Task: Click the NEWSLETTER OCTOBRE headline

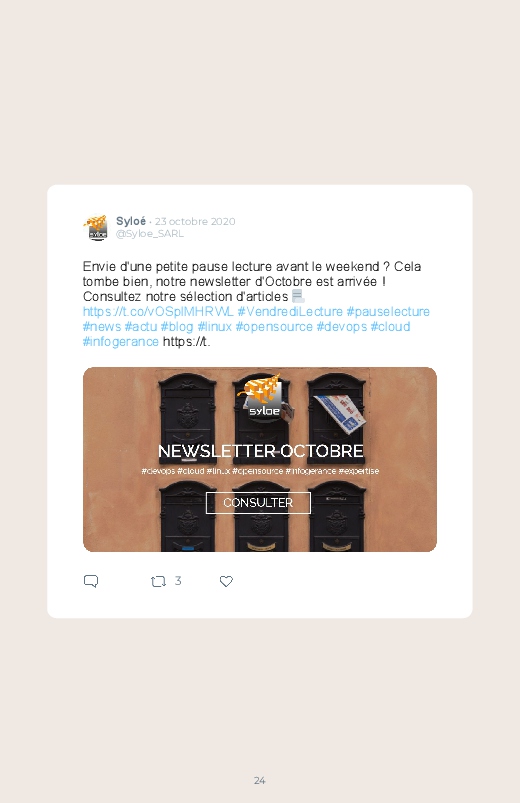Action: (261, 451)
